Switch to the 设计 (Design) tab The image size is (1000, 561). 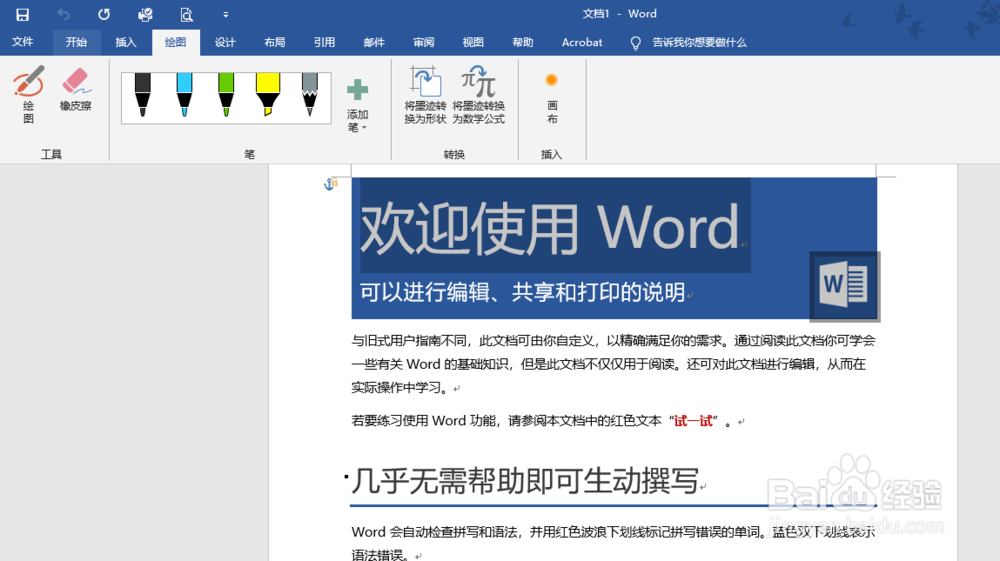click(225, 42)
